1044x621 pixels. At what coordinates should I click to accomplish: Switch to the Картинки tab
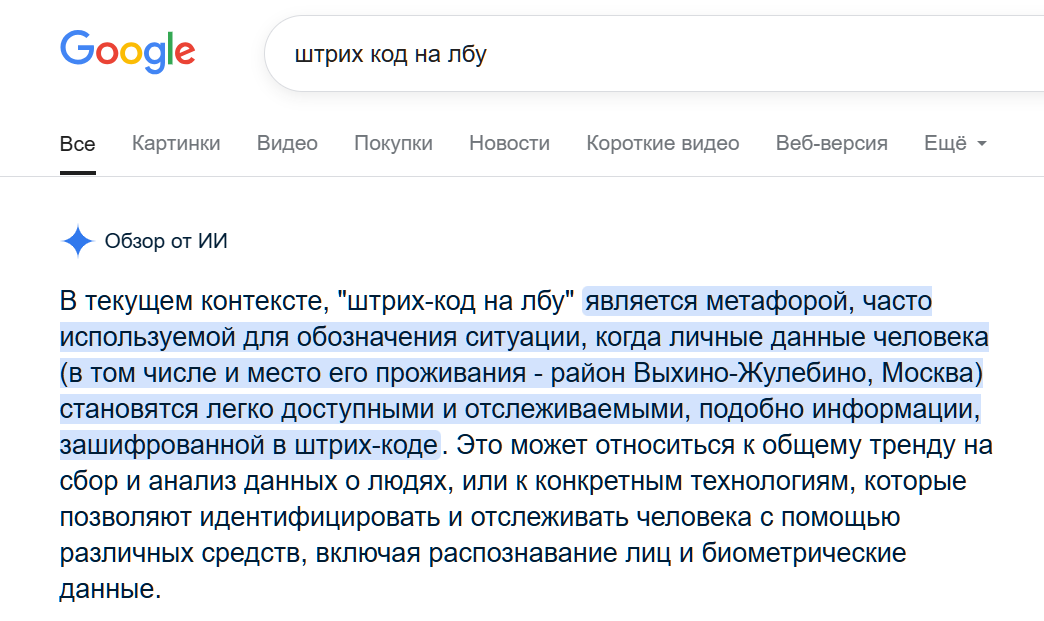coord(176,143)
